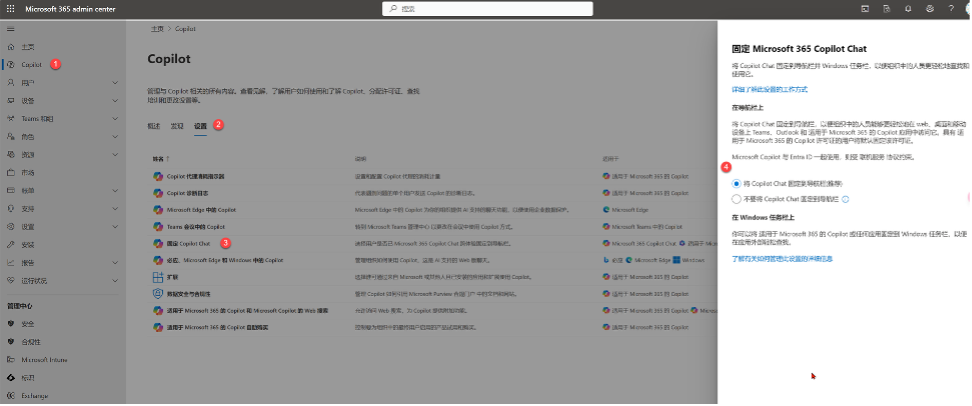Switch to the 概述 overview tab
This screenshot has width=972, height=406.
[x=154, y=126]
